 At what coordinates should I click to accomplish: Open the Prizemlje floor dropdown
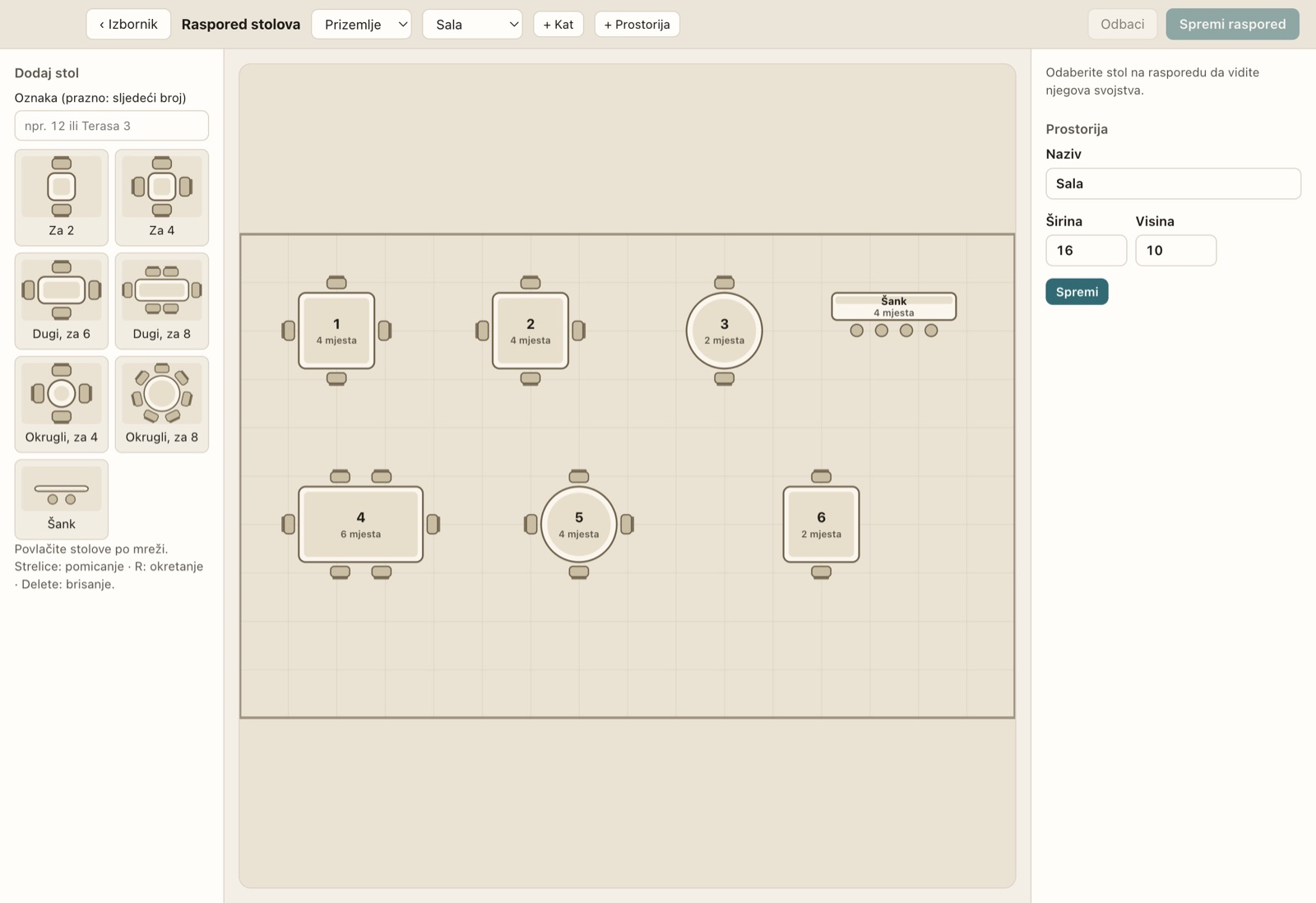[362, 25]
